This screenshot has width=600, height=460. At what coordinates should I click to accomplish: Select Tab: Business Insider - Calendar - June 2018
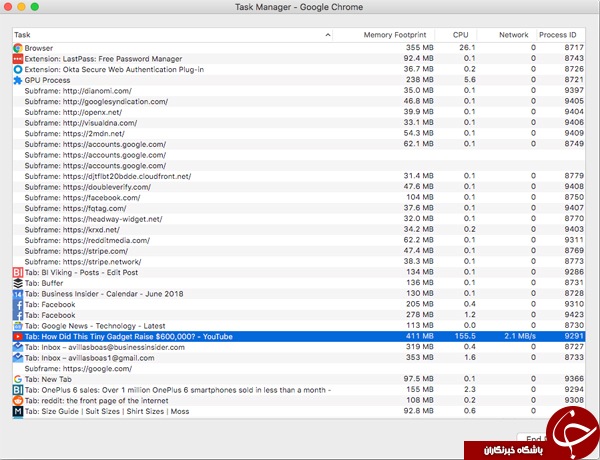coord(298,294)
